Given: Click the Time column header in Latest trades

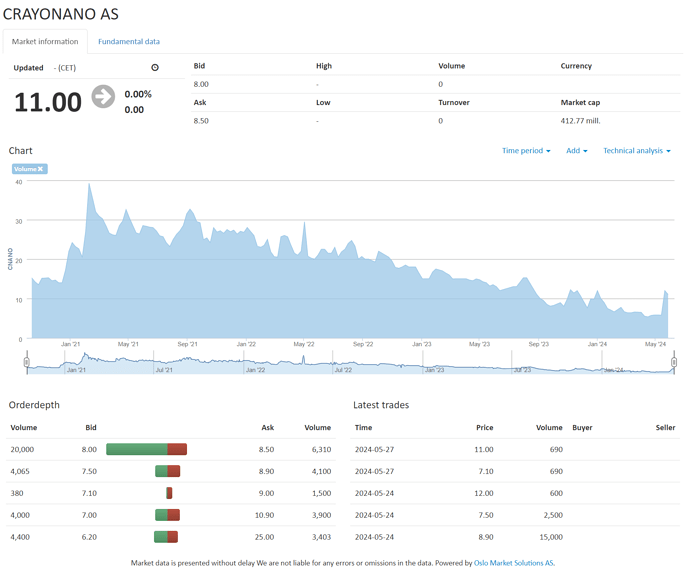Looking at the screenshot, I should pos(363,427).
